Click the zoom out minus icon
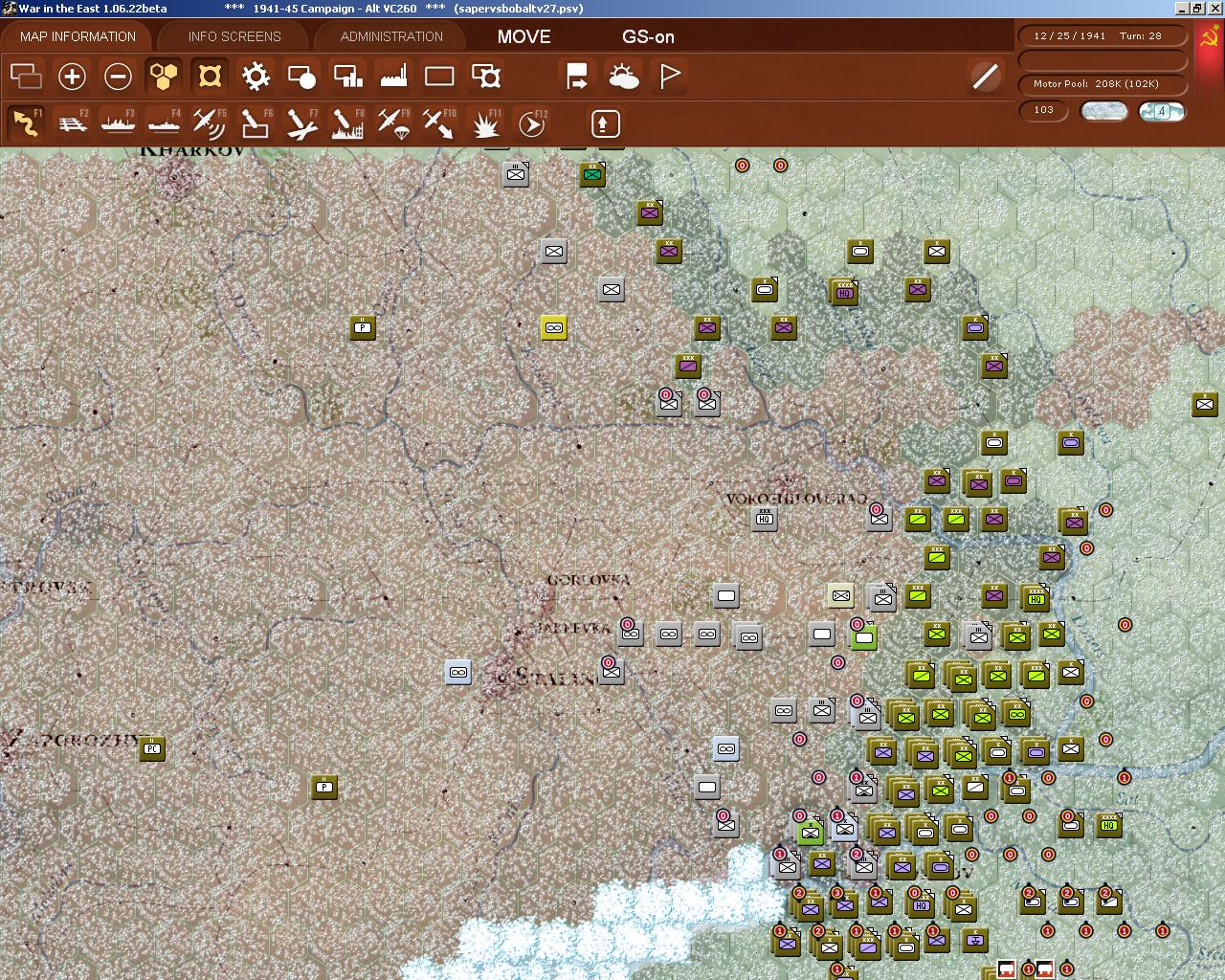The height and width of the screenshot is (980, 1225). click(x=118, y=76)
